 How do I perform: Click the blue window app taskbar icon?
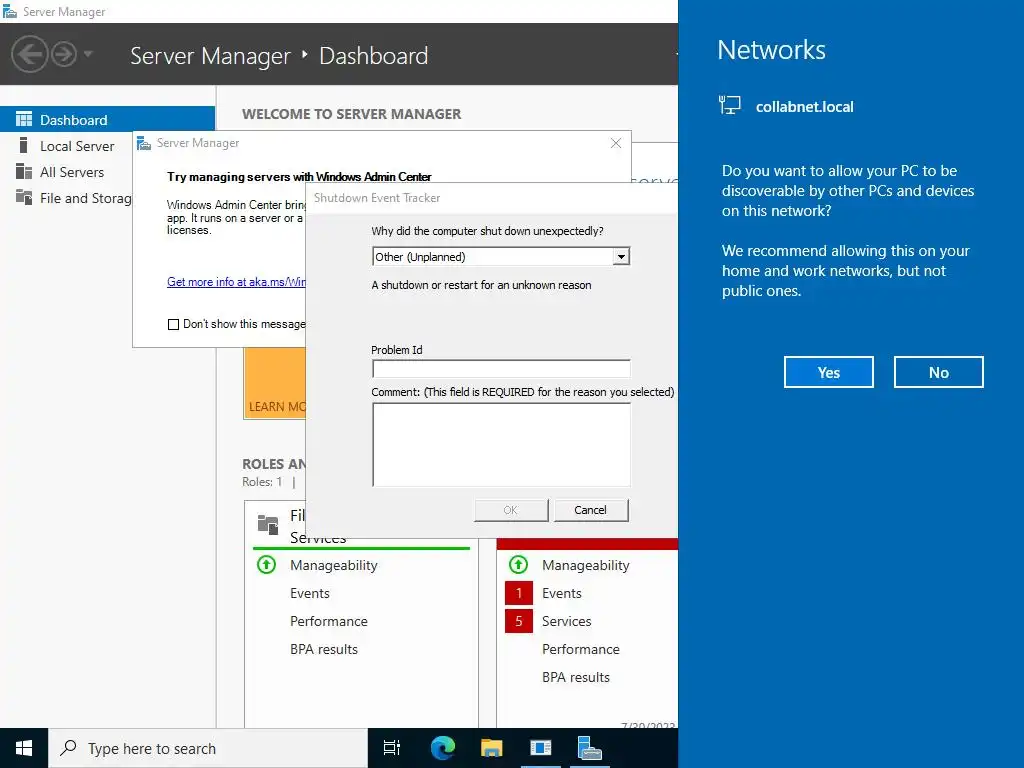[541, 748]
